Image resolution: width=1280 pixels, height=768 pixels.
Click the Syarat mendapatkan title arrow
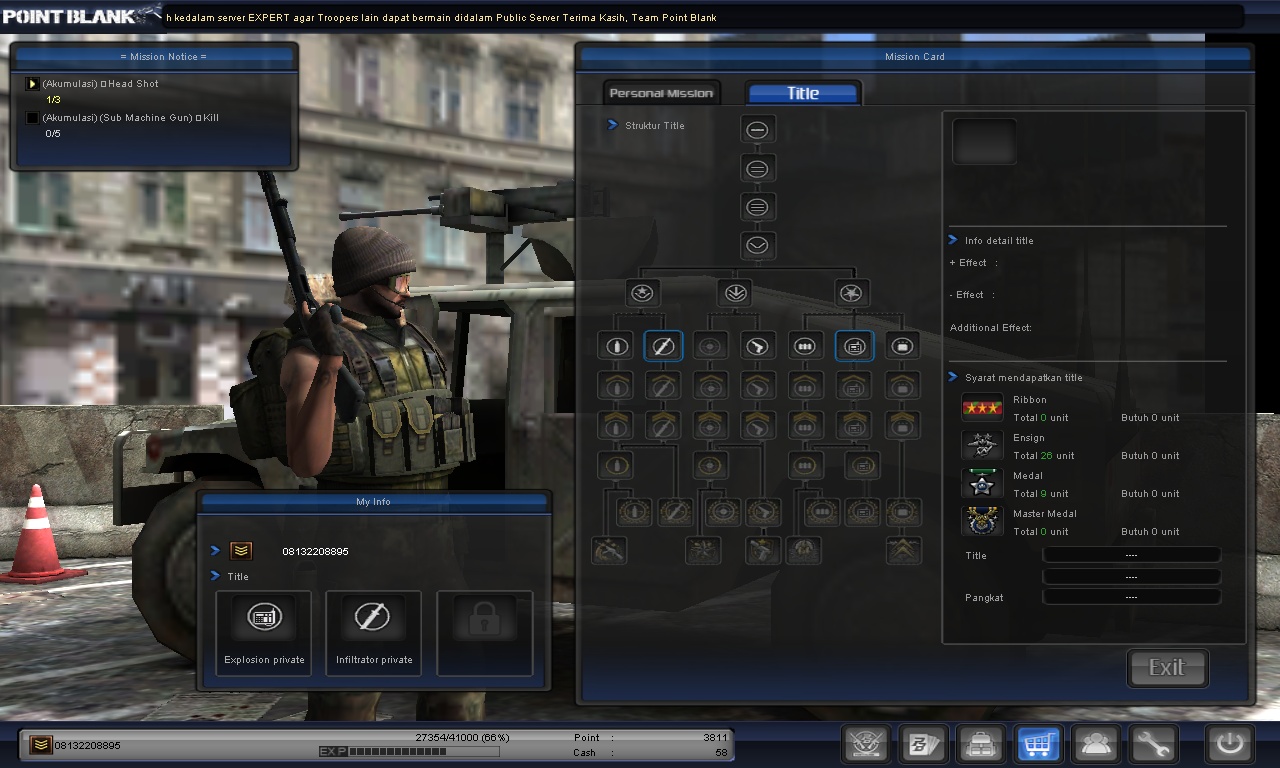953,377
